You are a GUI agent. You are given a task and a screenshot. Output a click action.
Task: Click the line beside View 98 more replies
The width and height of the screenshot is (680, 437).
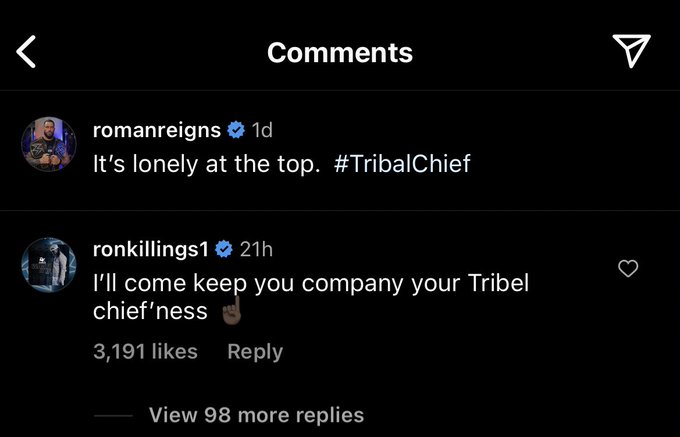tap(113, 415)
